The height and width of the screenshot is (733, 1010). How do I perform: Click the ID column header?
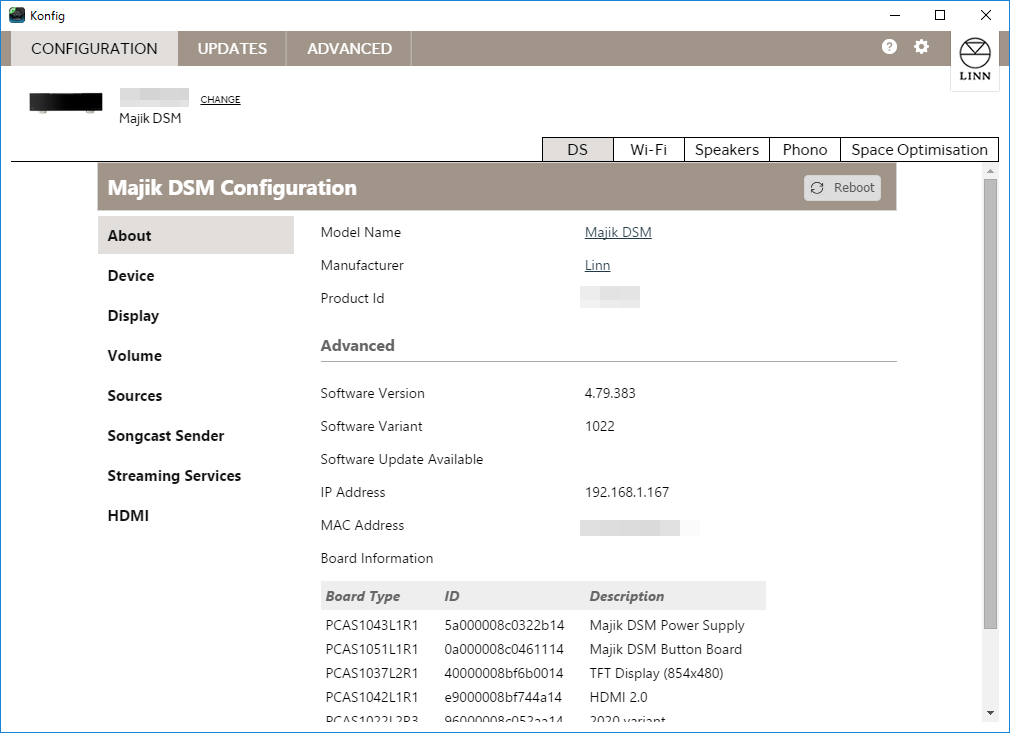point(452,596)
